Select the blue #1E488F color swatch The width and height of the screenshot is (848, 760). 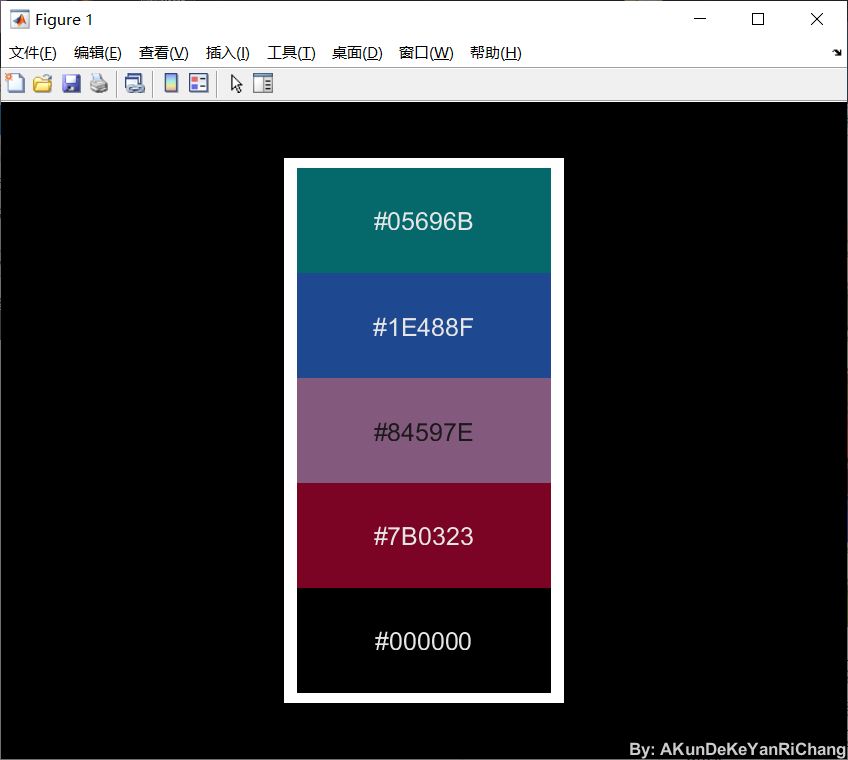click(x=424, y=326)
